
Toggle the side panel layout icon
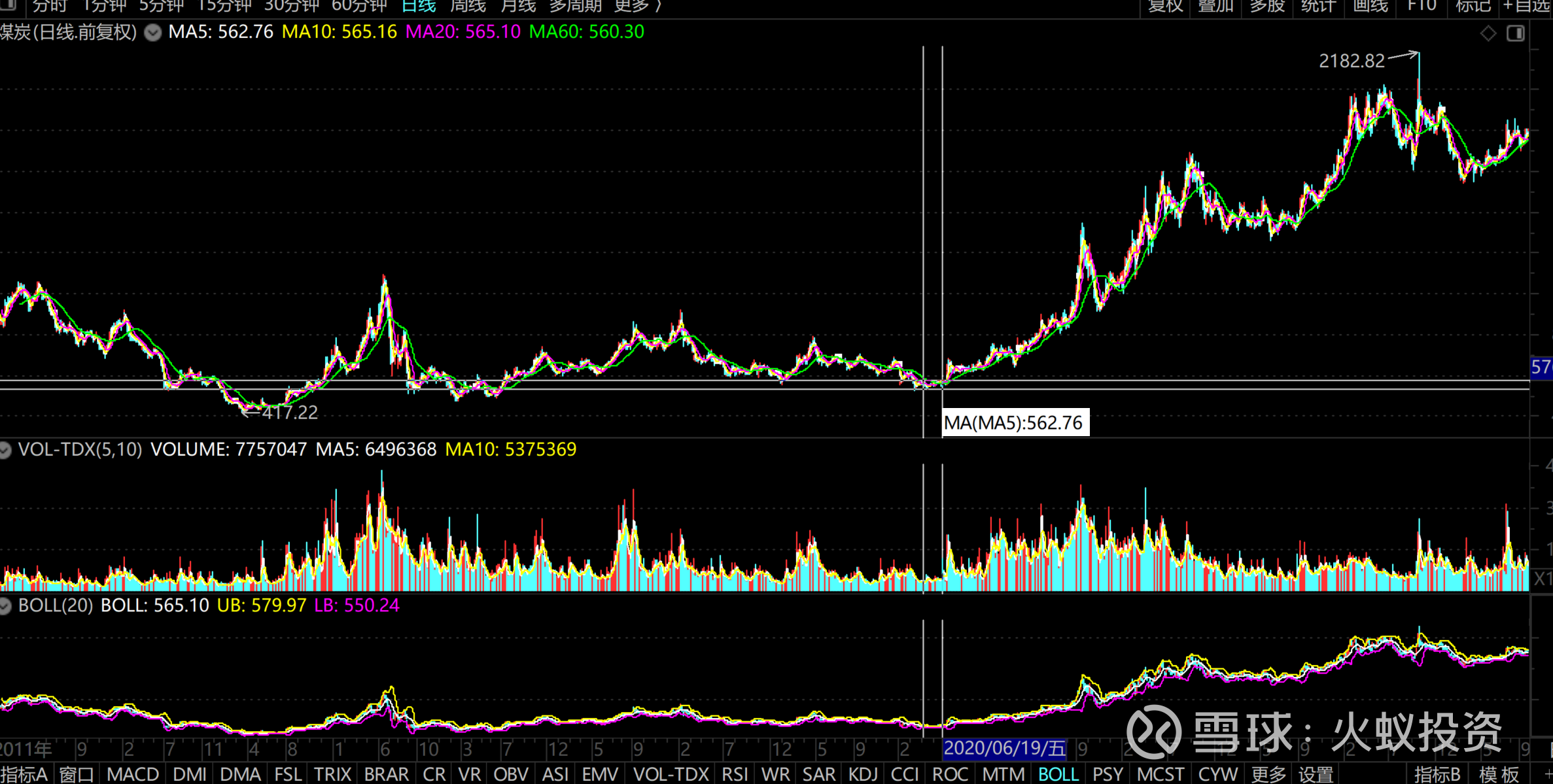pos(1516,33)
